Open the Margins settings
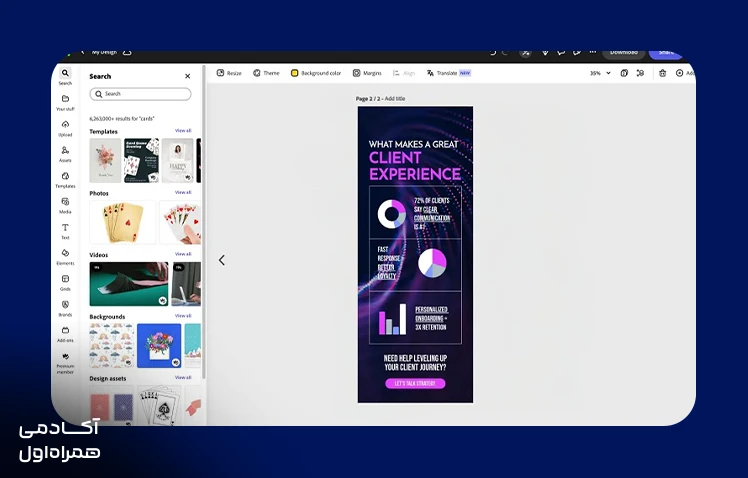The width and height of the screenshot is (748, 478). 367,73
